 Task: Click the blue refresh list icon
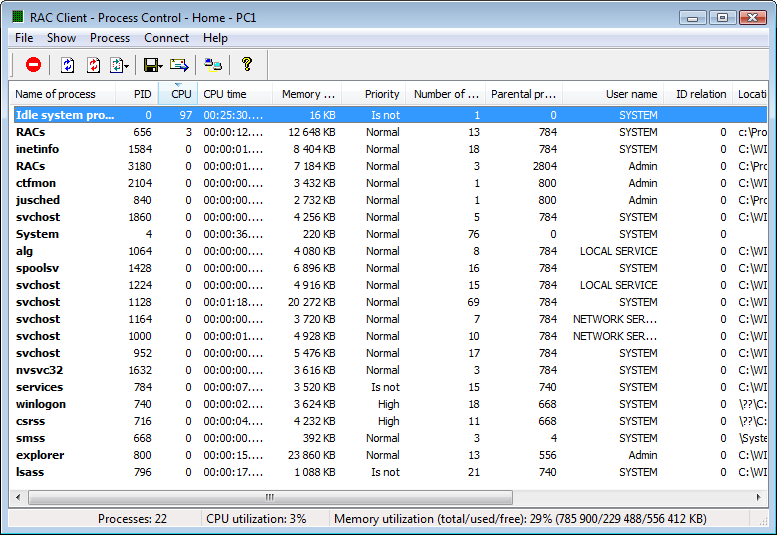click(x=67, y=65)
